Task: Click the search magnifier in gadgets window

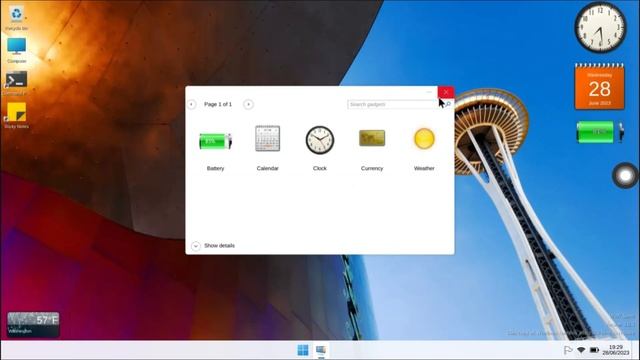Action: click(448, 104)
